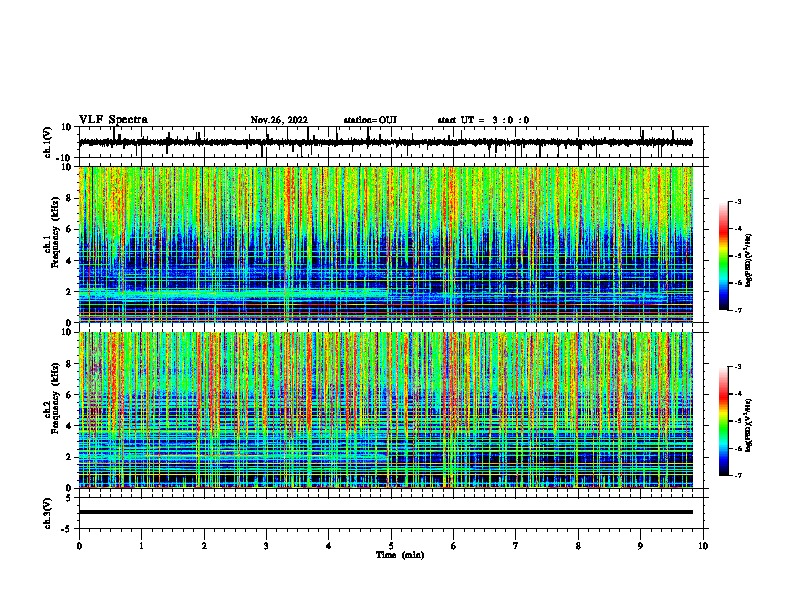Click tick label "8" on the Time axis
The image size is (792, 612).
coord(578,546)
